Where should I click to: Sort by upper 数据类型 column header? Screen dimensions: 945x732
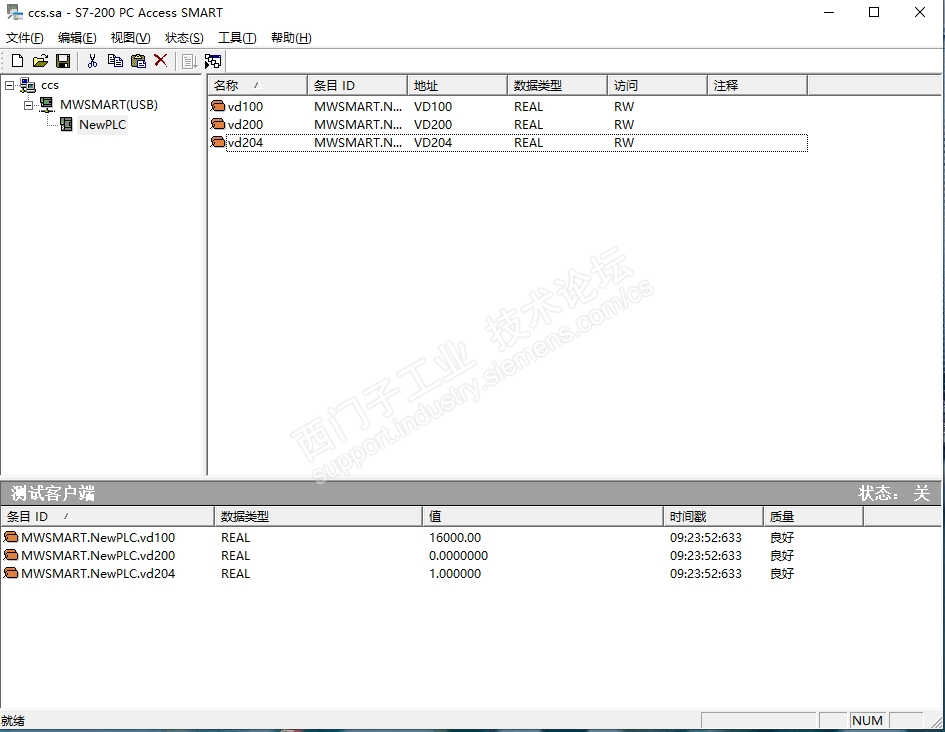[x=557, y=86]
